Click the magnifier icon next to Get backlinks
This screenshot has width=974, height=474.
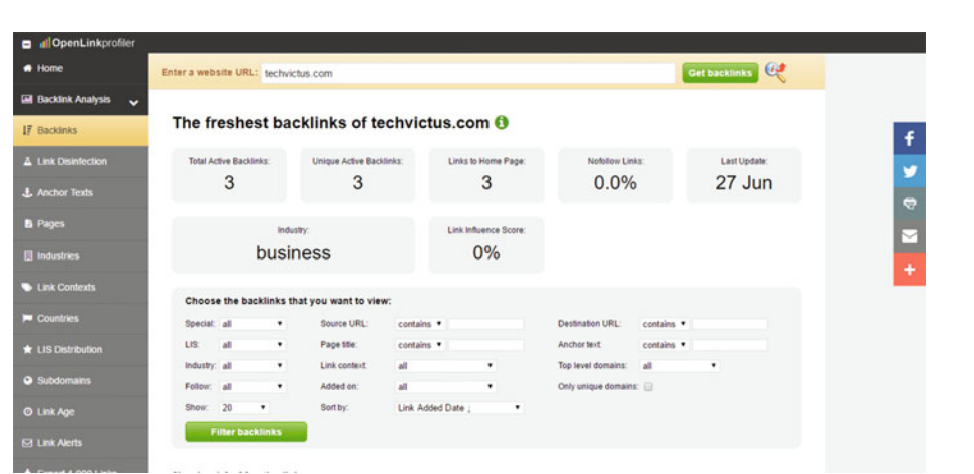[x=775, y=72]
